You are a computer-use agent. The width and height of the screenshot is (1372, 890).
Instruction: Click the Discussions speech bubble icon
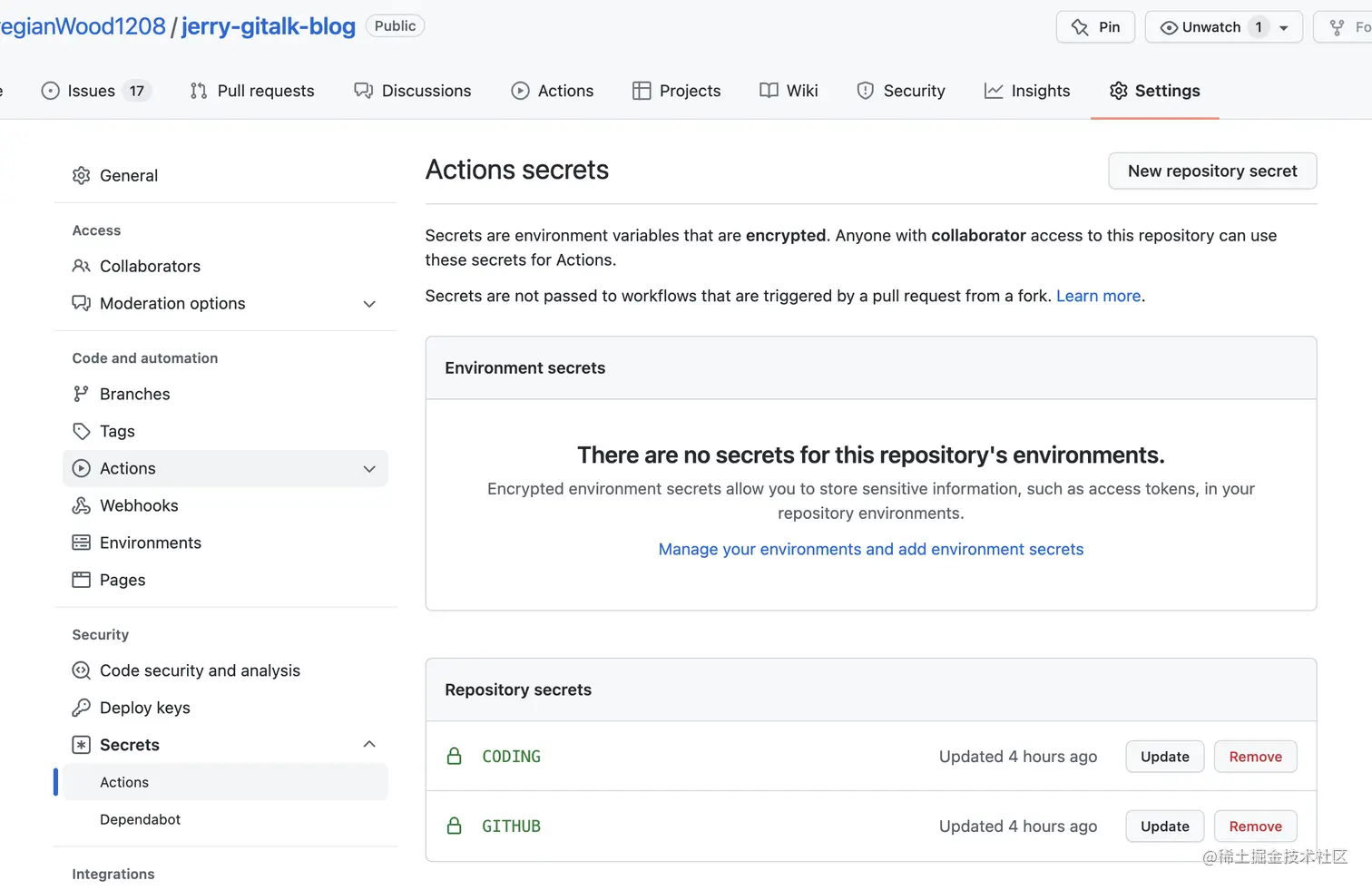pyautogui.click(x=364, y=91)
